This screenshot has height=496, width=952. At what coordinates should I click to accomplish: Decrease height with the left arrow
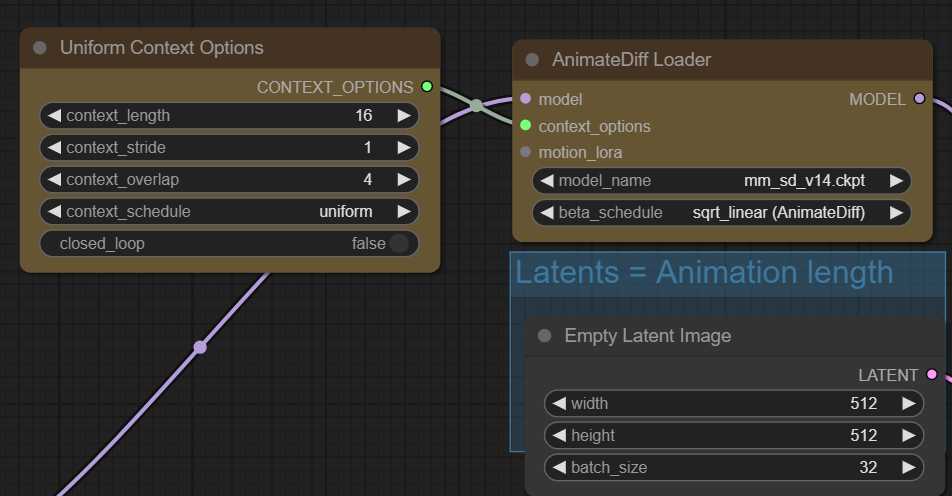pyautogui.click(x=560, y=435)
